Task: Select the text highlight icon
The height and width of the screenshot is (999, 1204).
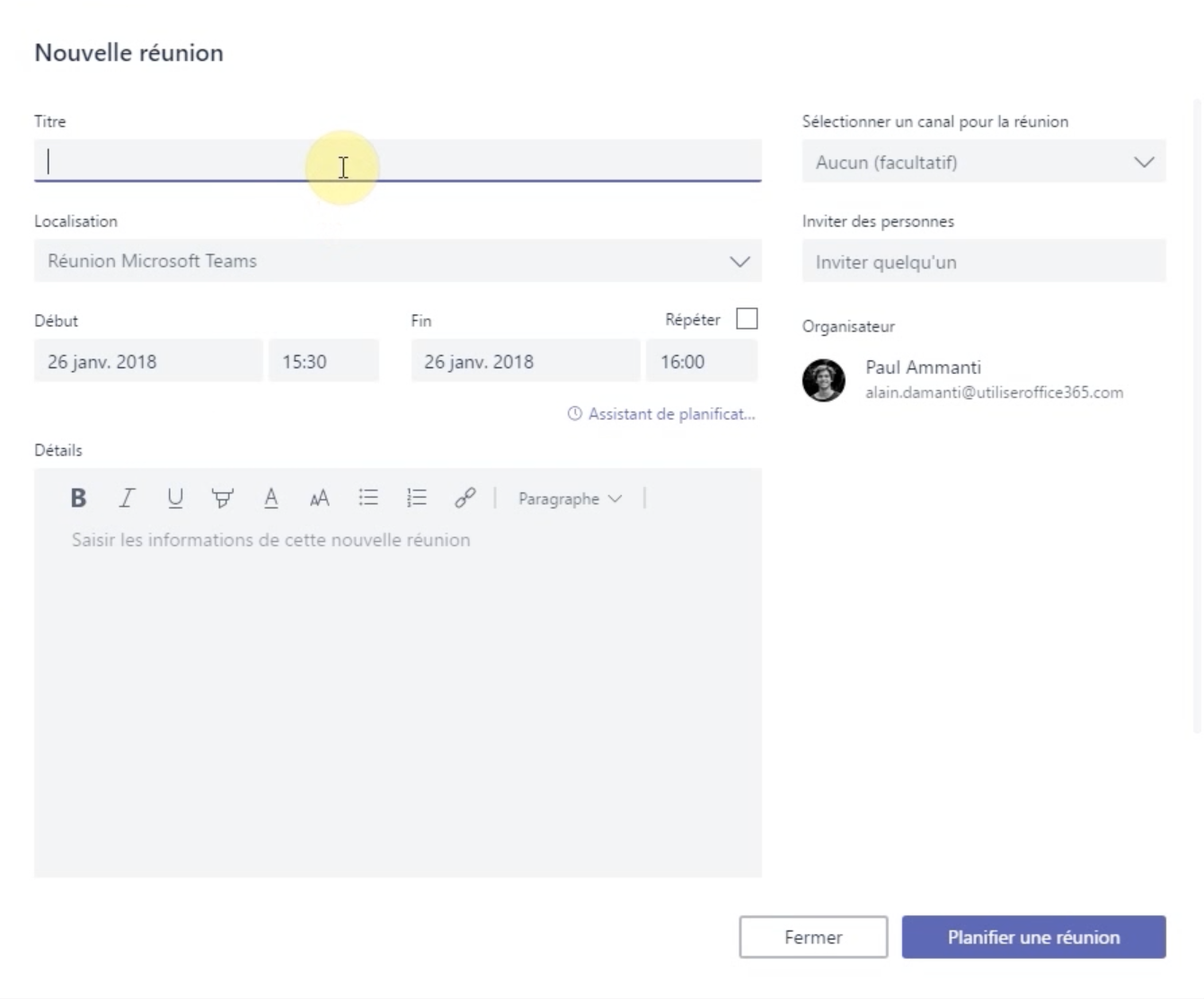Action: point(223,498)
